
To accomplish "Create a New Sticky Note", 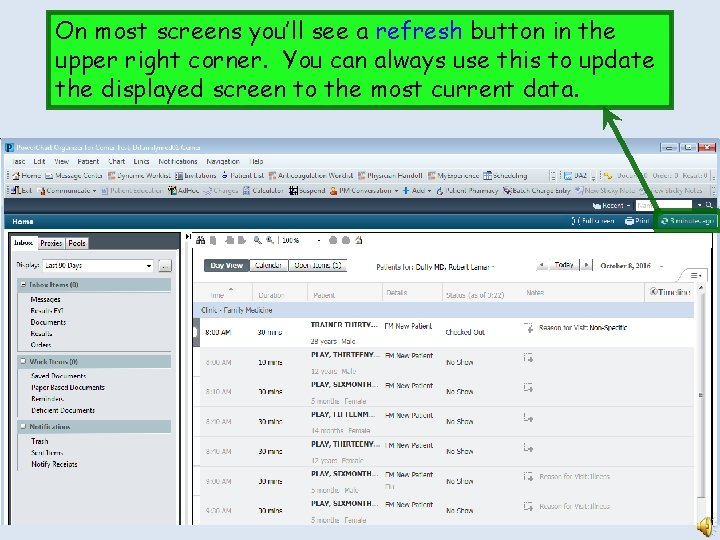I will 605,190.
